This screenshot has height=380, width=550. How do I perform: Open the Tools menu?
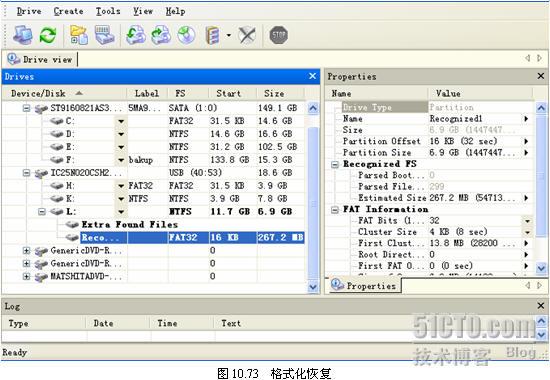click(x=108, y=11)
